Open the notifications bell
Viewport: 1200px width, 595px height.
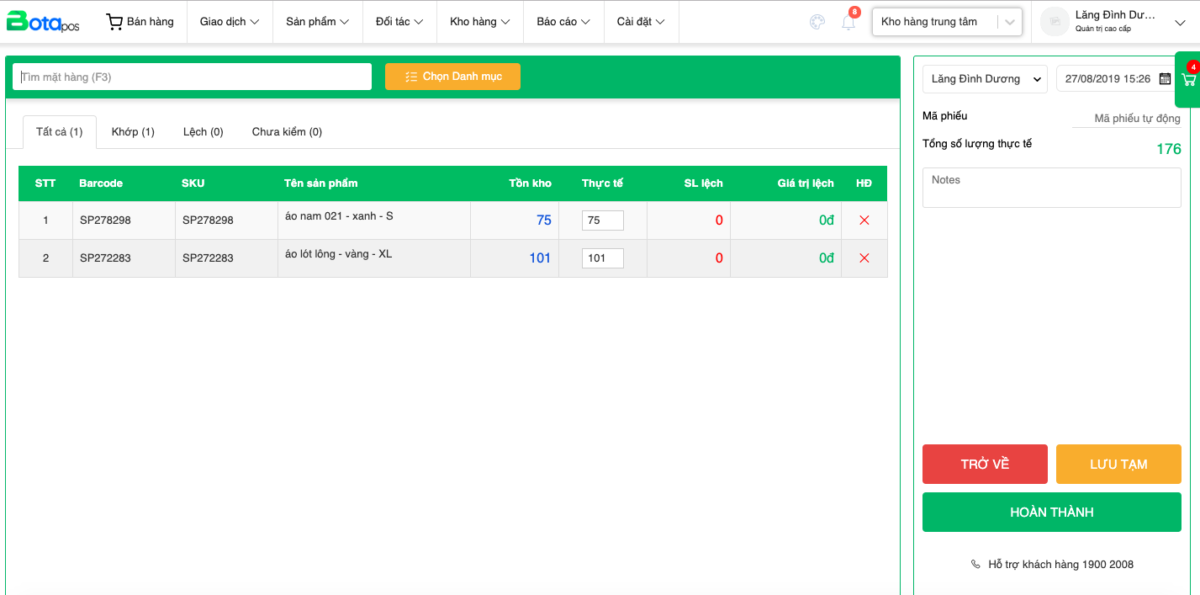pyautogui.click(x=849, y=22)
